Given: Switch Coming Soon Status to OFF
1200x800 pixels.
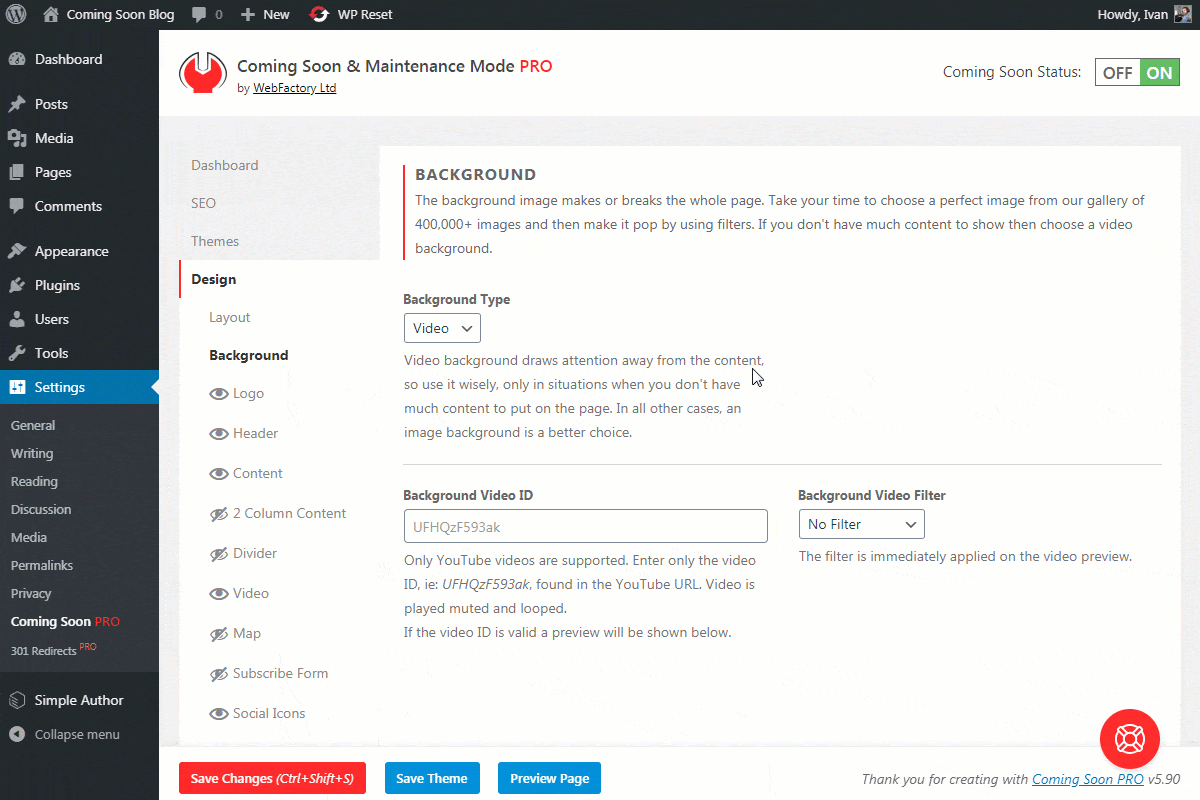Looking at the screenshot, I should pos(1118,73).
